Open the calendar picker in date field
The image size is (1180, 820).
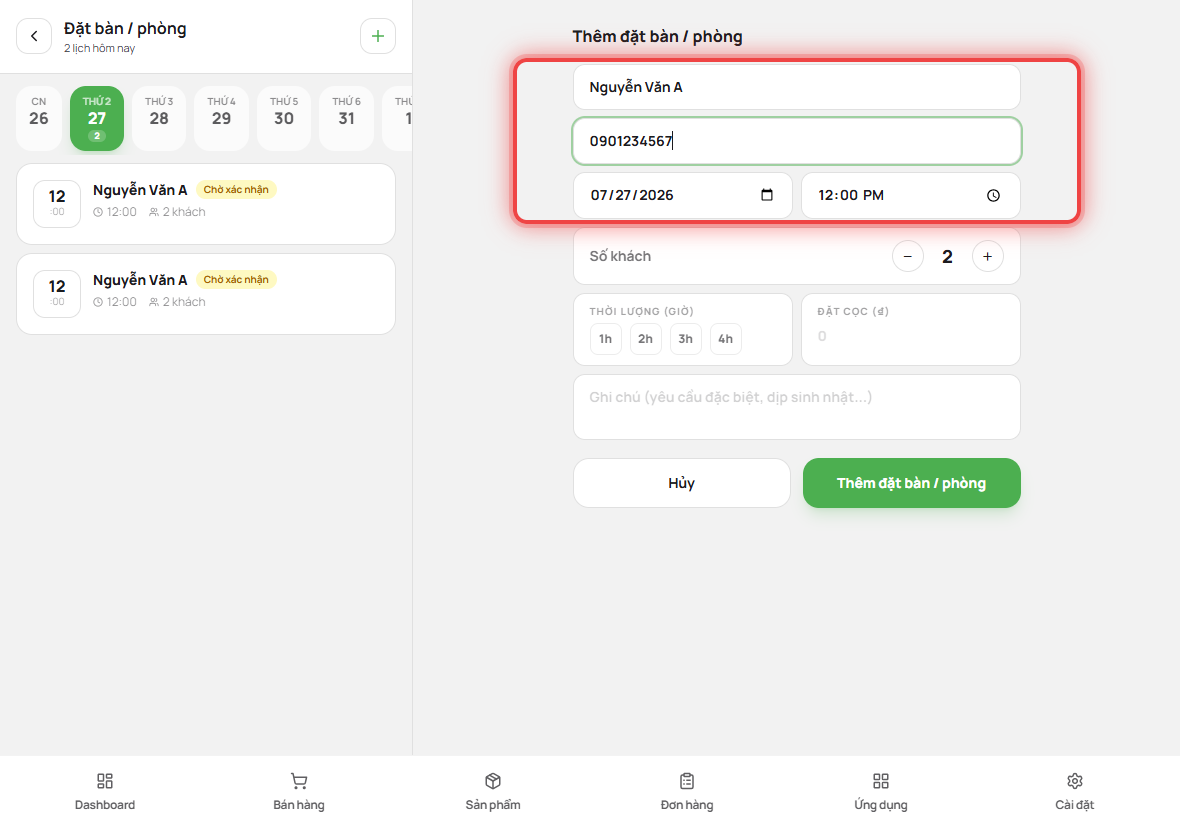pyautogui.click(x=767, y=196)
